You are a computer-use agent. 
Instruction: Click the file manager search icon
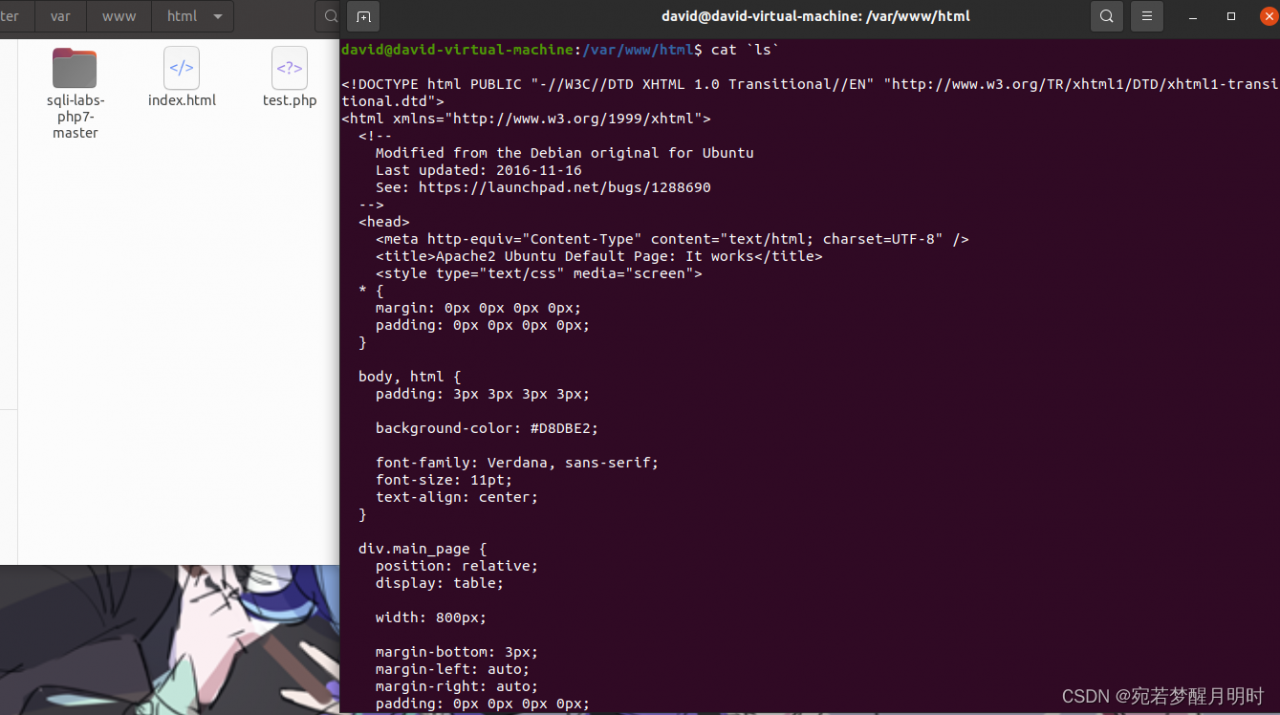[x=330, y=16]
